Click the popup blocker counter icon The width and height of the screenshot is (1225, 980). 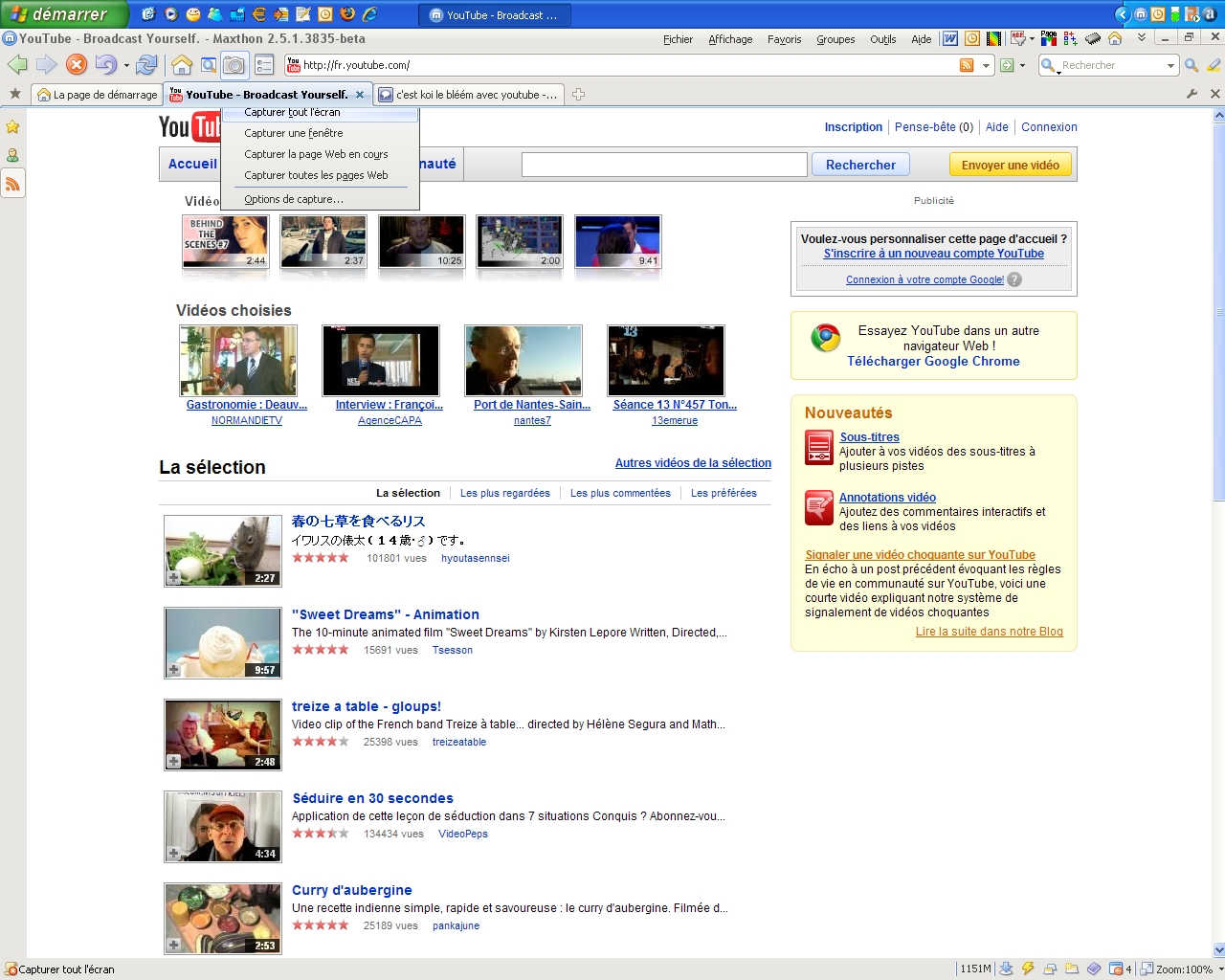[x=1119, y=969]
